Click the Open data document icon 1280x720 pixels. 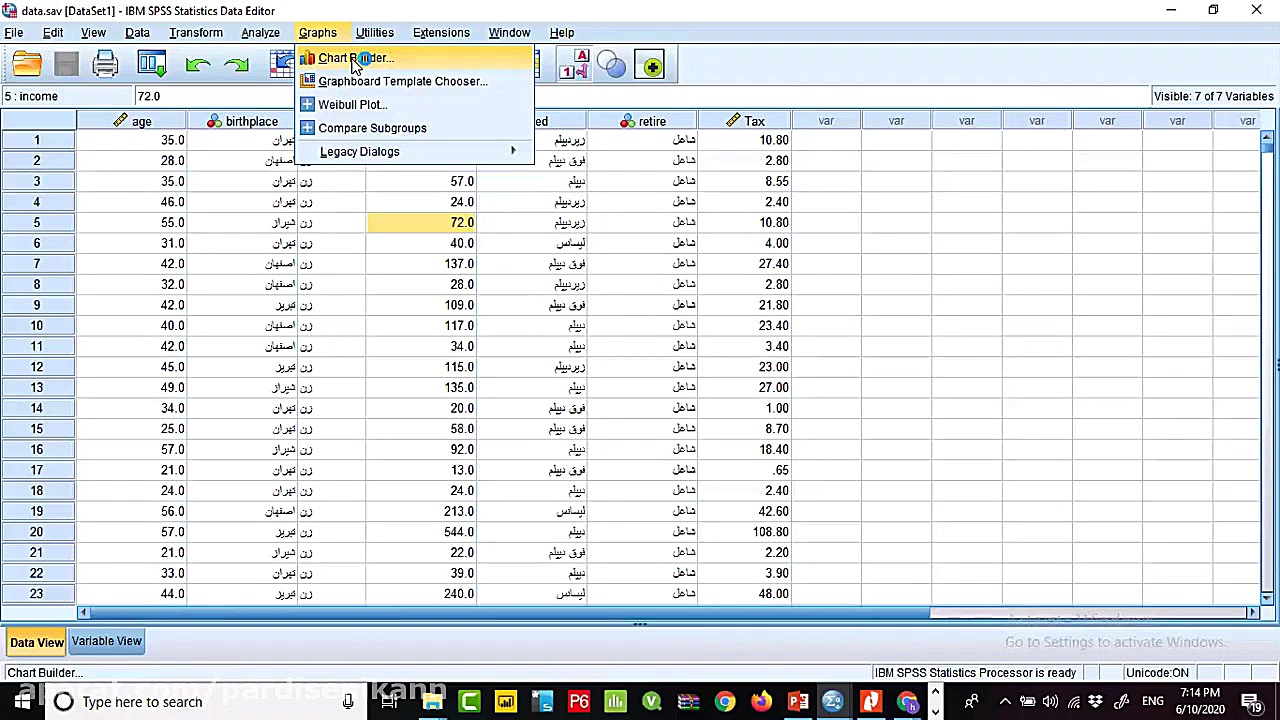point(27,66)
